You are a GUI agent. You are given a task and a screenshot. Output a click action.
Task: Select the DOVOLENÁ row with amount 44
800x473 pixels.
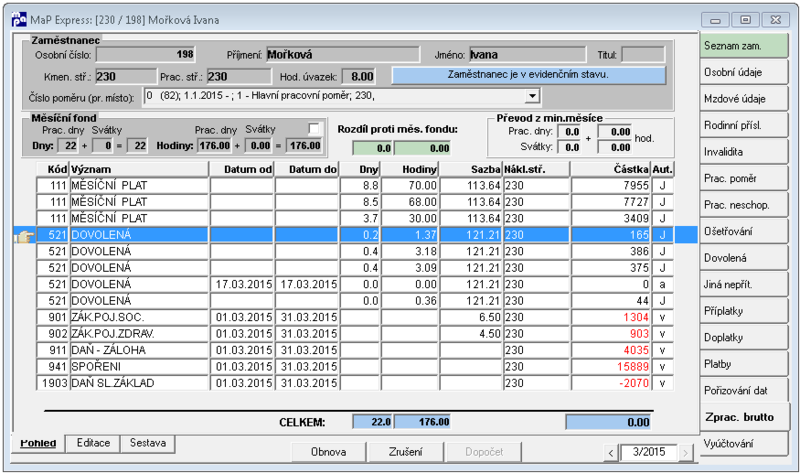click(355, 301)
